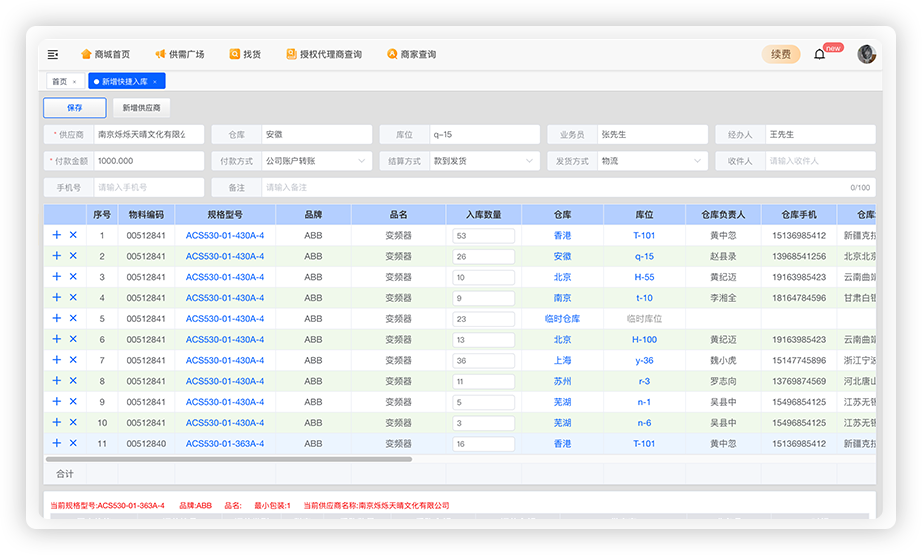This screenshot has width=922, height=555.
Task: Delete row 6 with the X icon
Action: pyautogui.click(x=73, y=339)
